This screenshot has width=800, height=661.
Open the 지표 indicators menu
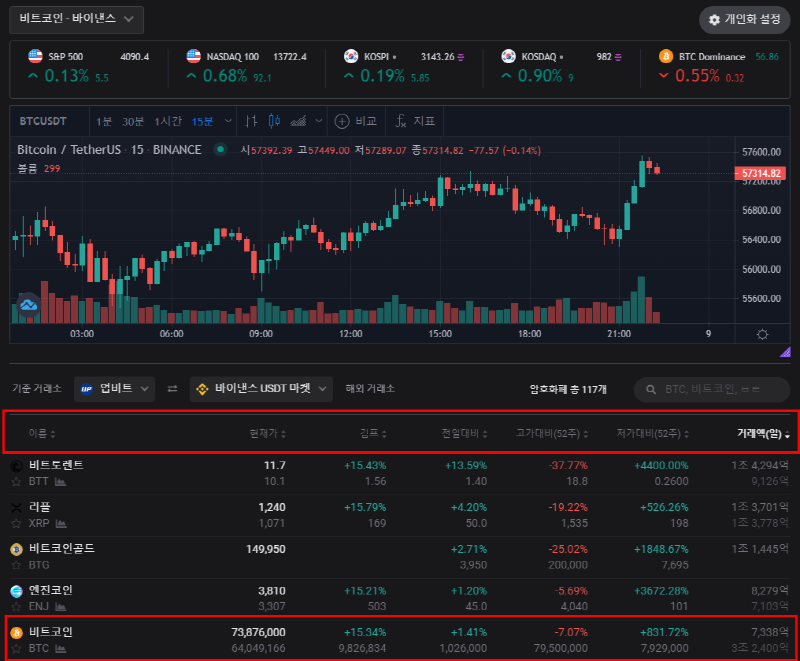tap(415, 121)
